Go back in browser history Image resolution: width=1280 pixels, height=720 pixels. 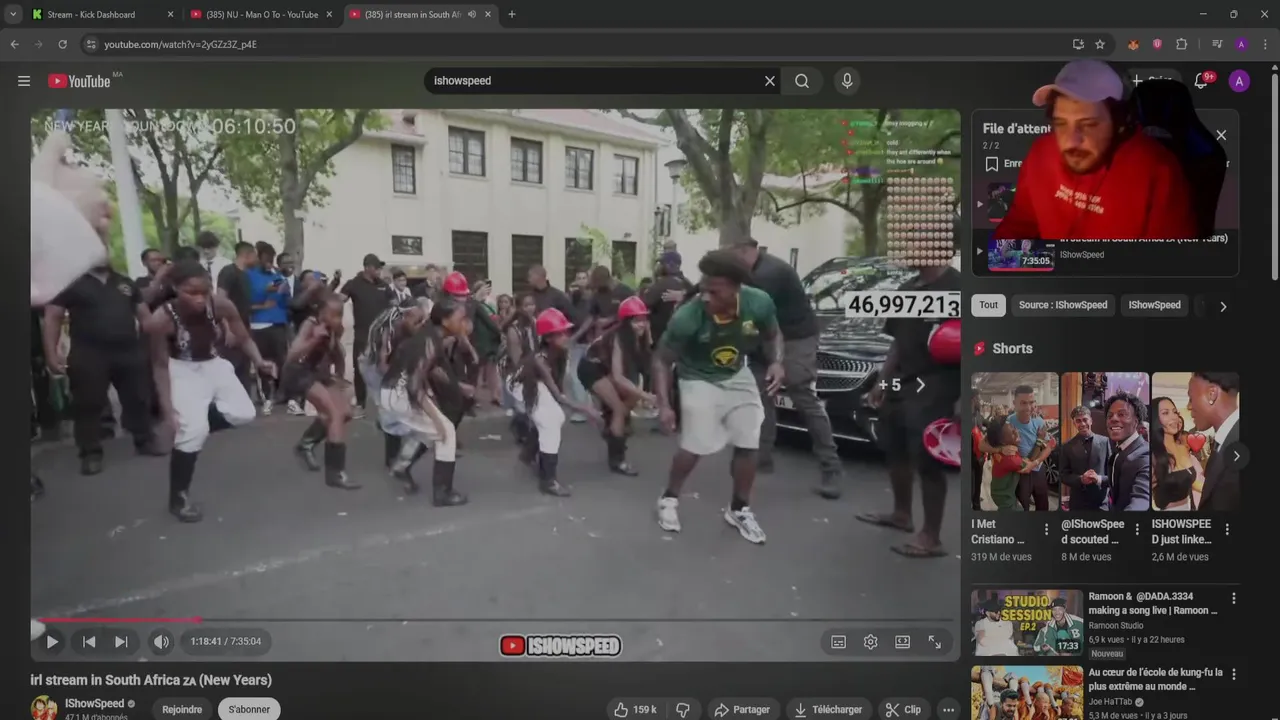tap(14, 44)
